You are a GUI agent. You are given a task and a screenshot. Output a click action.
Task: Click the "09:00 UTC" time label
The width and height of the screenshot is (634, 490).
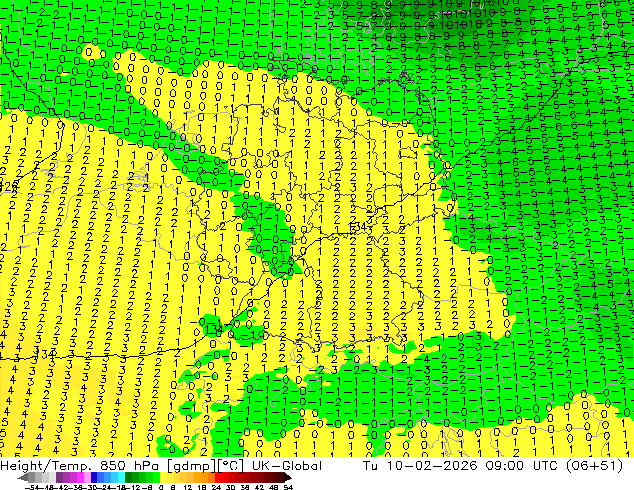pyautogui.click(x=521, y=466)
